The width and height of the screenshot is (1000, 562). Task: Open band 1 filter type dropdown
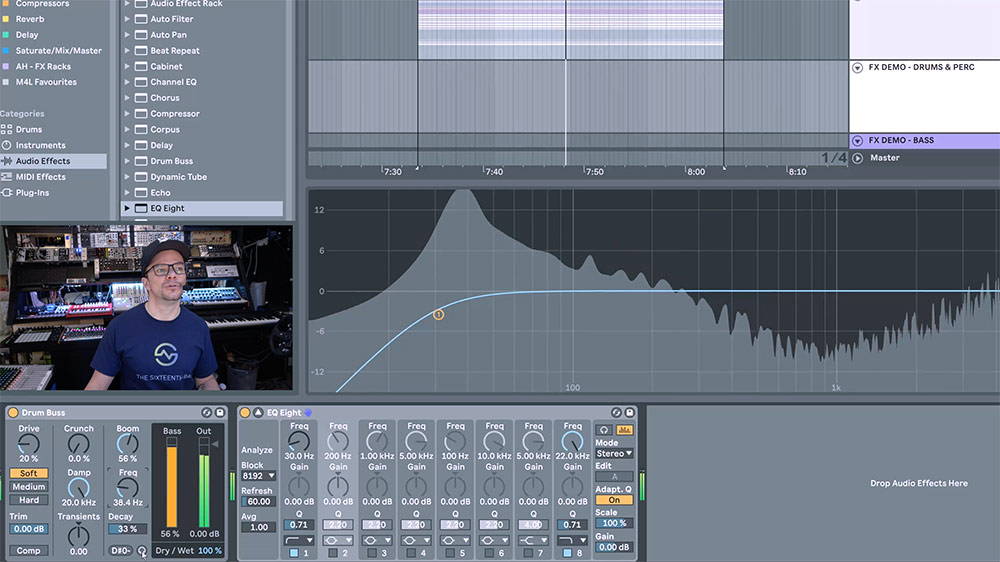298,540
